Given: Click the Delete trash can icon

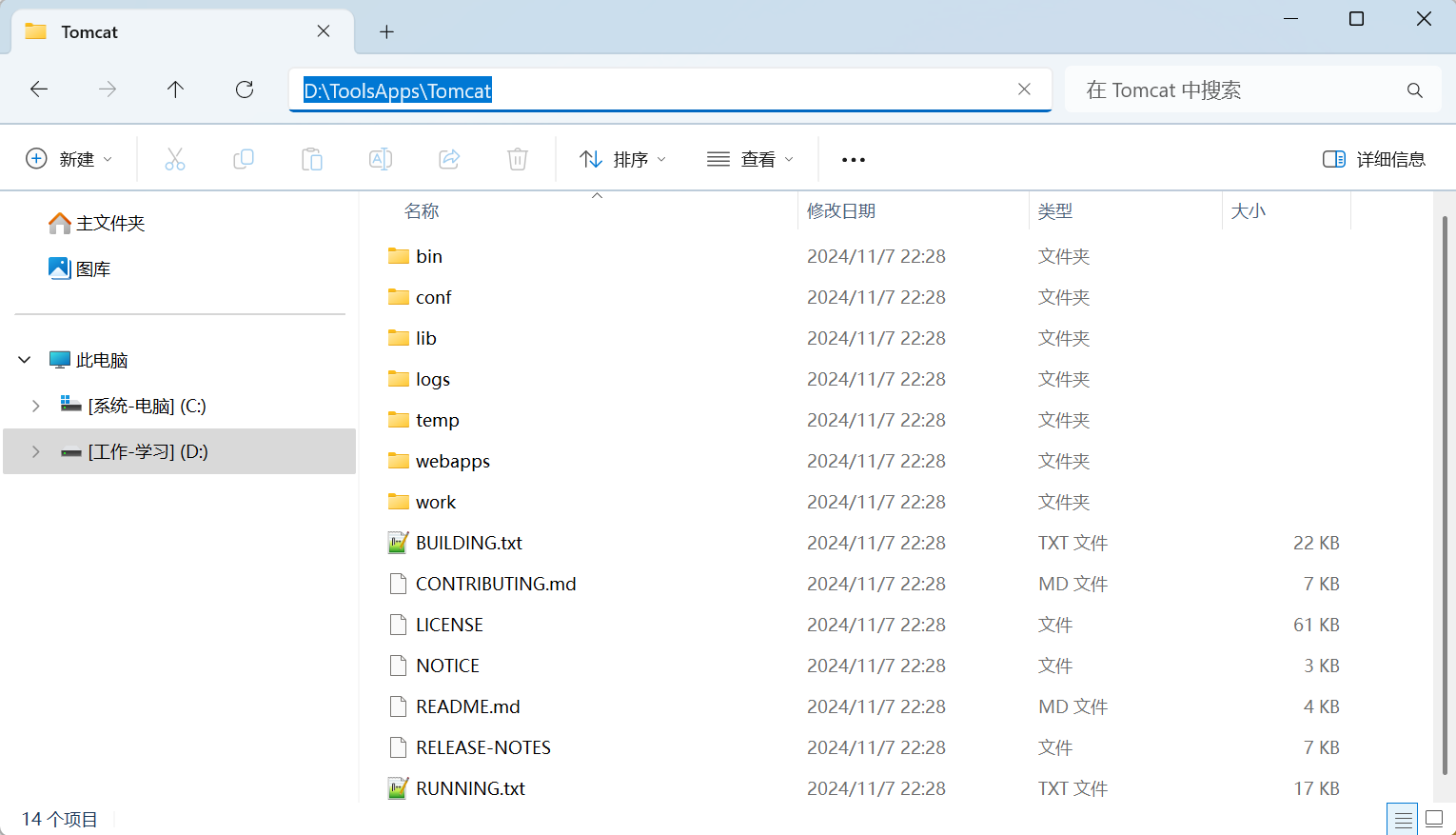Looking at the screenshot, I should coord(518,159).
